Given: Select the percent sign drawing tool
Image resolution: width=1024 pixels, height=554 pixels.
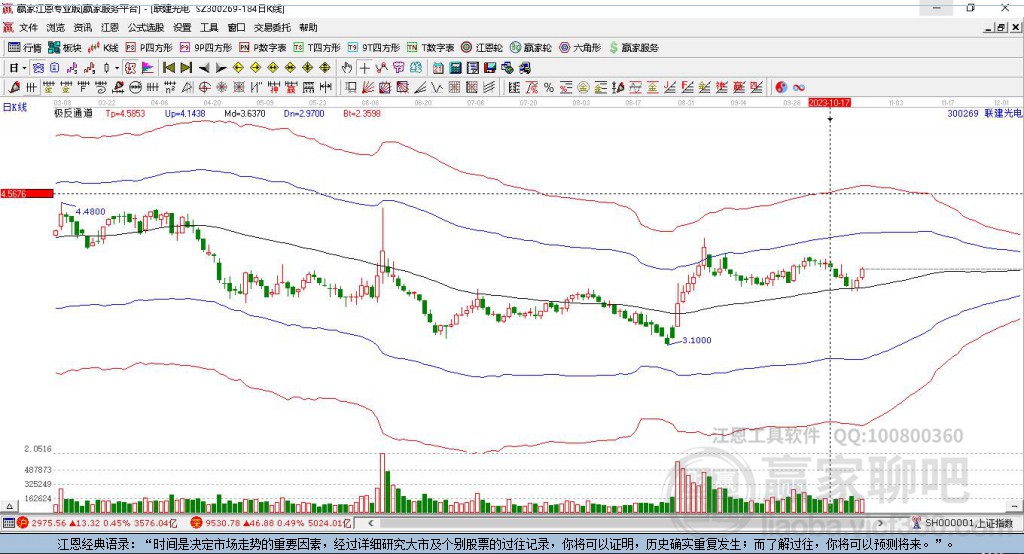Looking at the screenshot, I should tap(549, 88).
